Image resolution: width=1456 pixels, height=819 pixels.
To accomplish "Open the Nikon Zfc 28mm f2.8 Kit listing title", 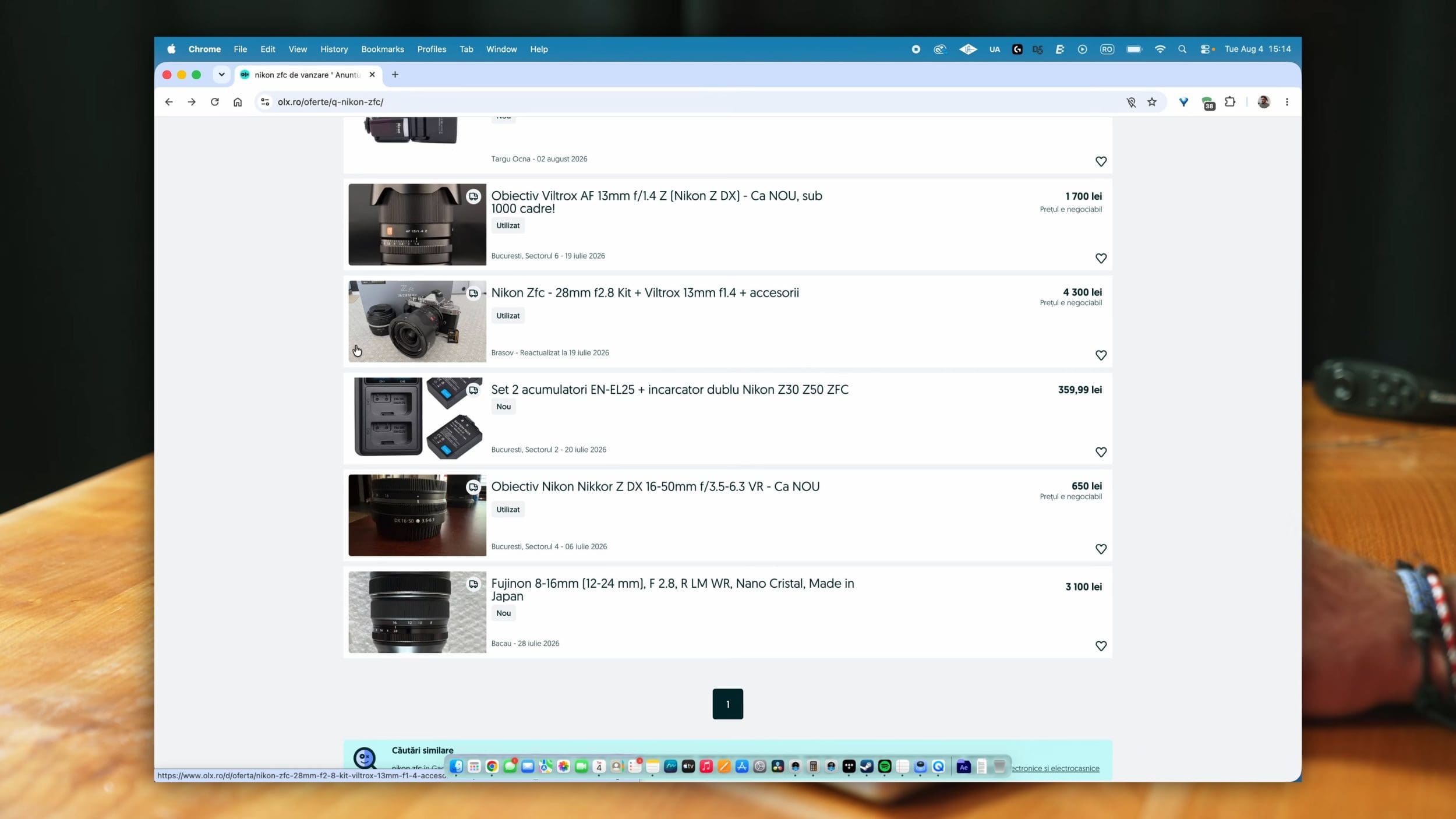I will click(x=645, y=293).
